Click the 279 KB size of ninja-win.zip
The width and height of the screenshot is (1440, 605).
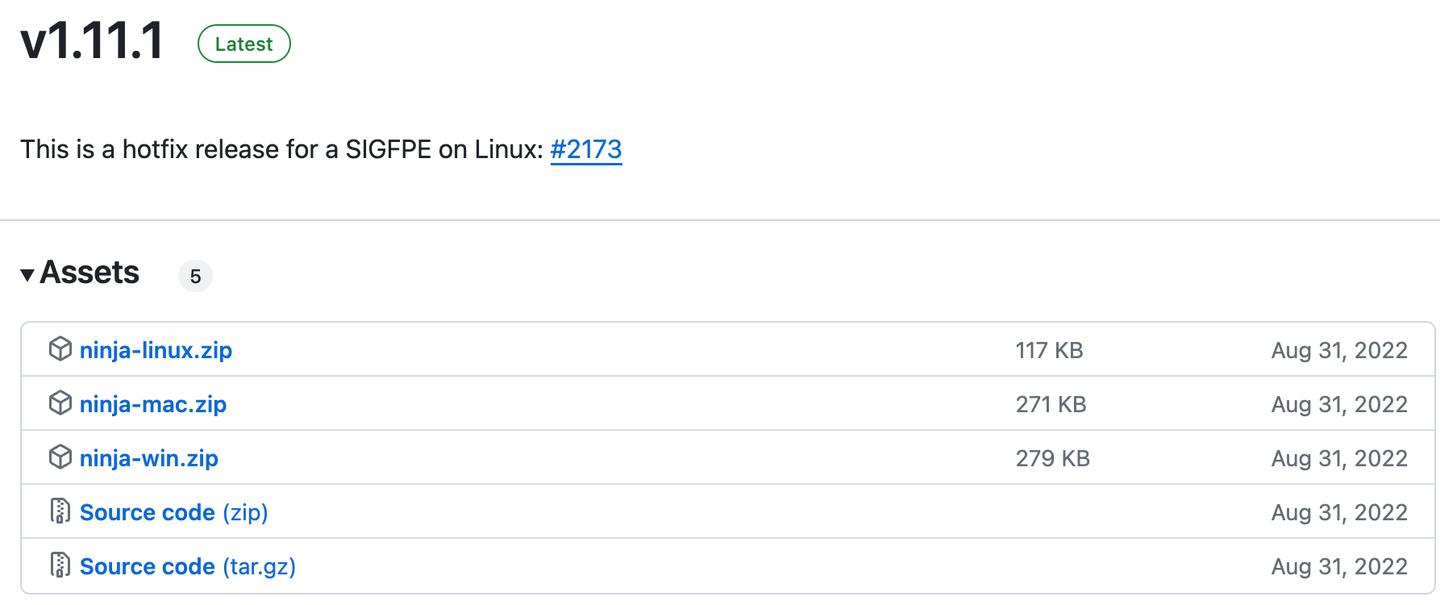tap(1052, 459)
